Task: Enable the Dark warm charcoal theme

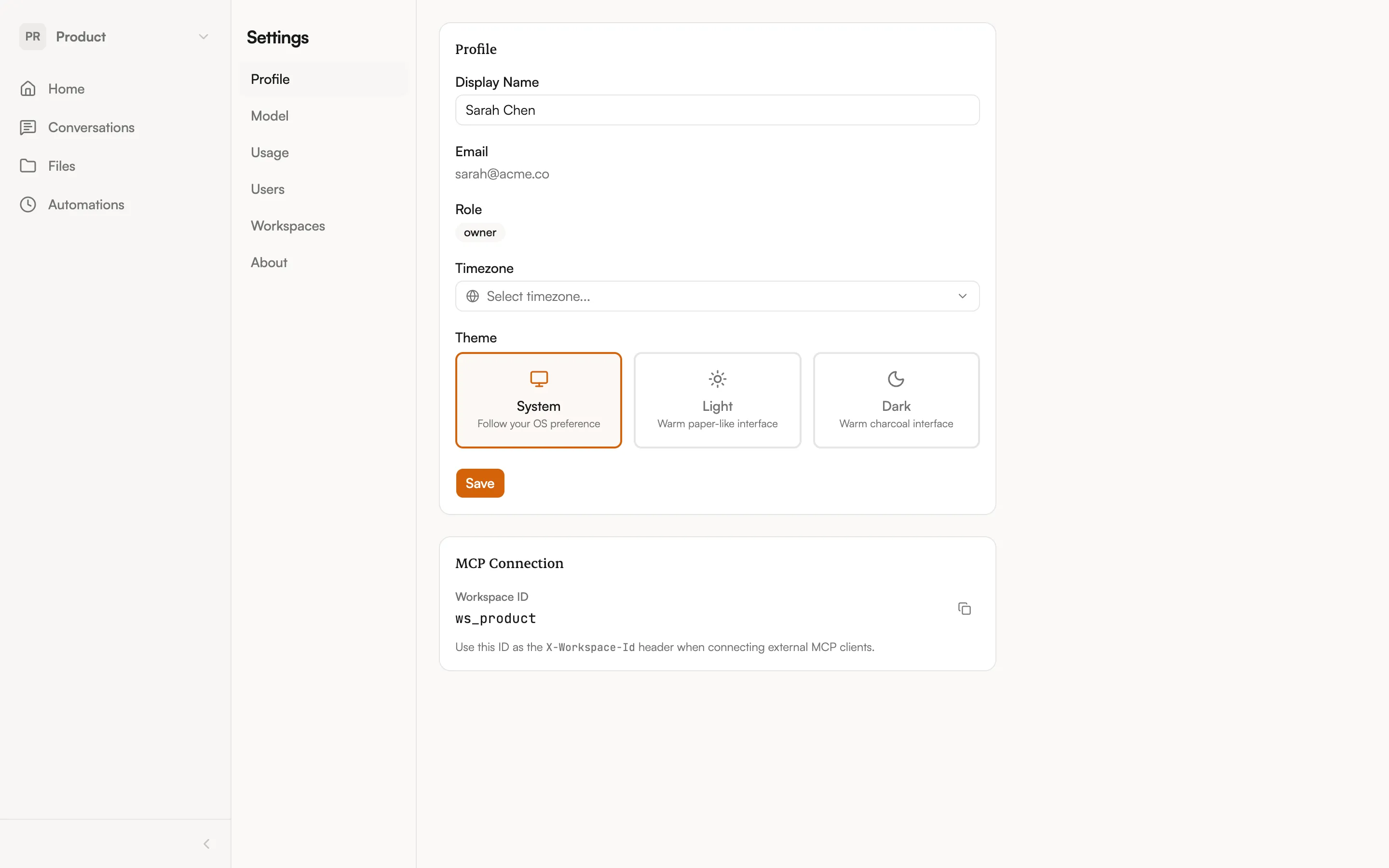Action: (x=896, y=400)
